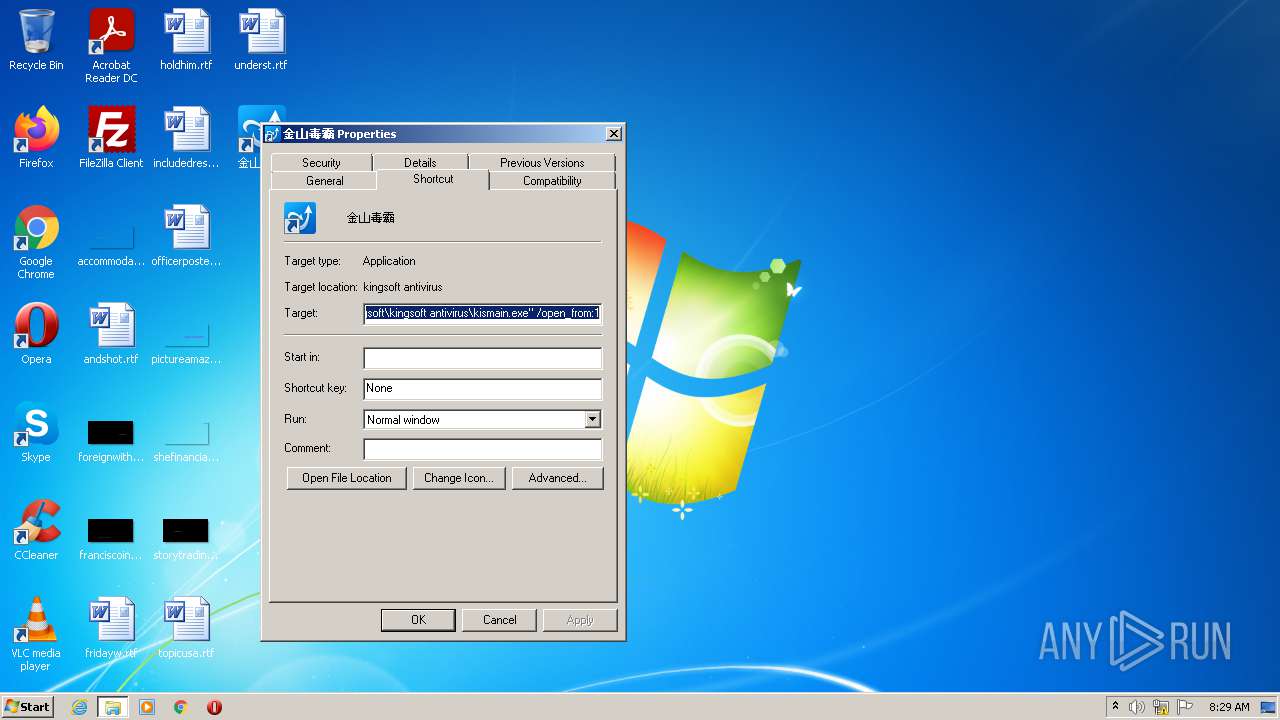Cancel the Properties dialog
The width and height of the screenshot is (1280, 720).
coord(500,620)
